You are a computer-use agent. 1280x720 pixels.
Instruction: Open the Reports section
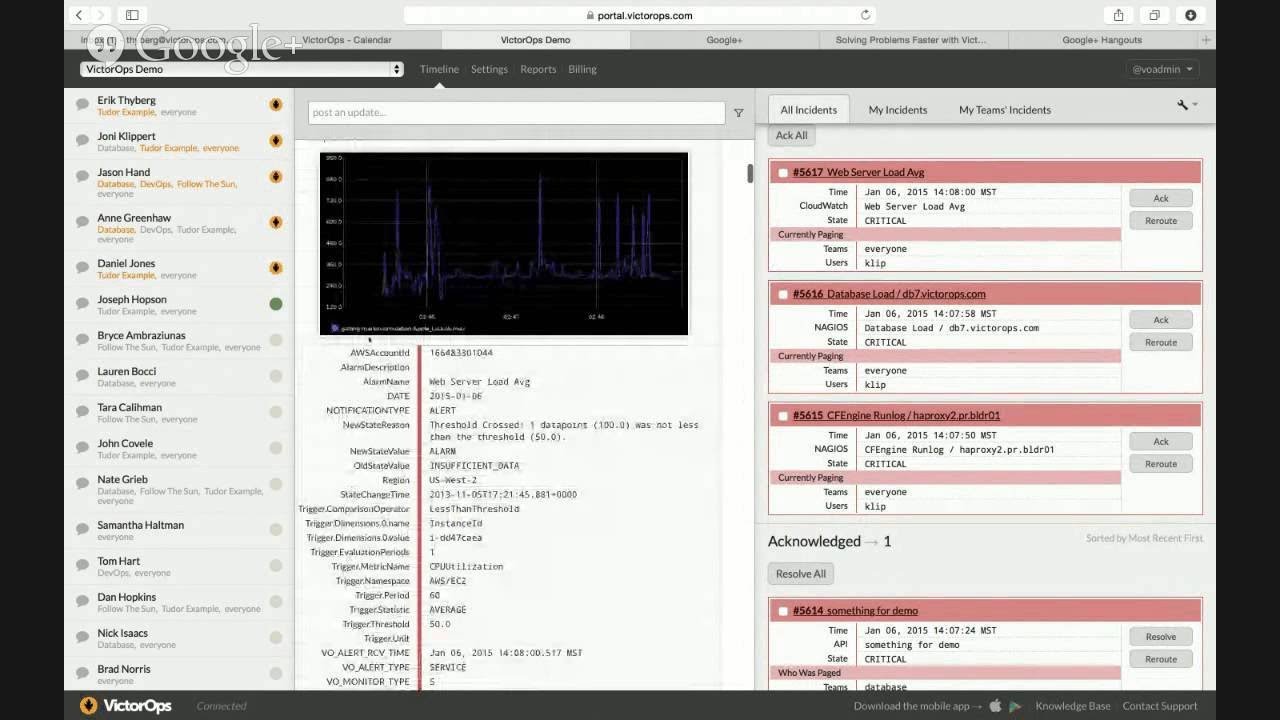click(538, 69)
